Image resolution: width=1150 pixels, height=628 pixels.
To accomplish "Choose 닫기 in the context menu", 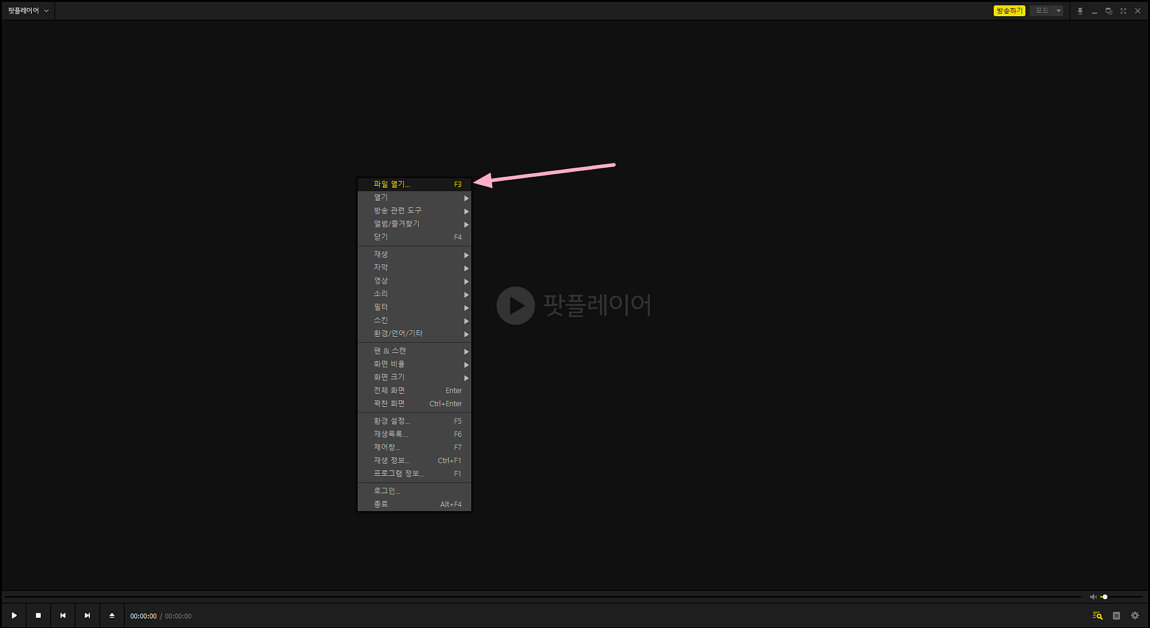I will click(414, 238).
